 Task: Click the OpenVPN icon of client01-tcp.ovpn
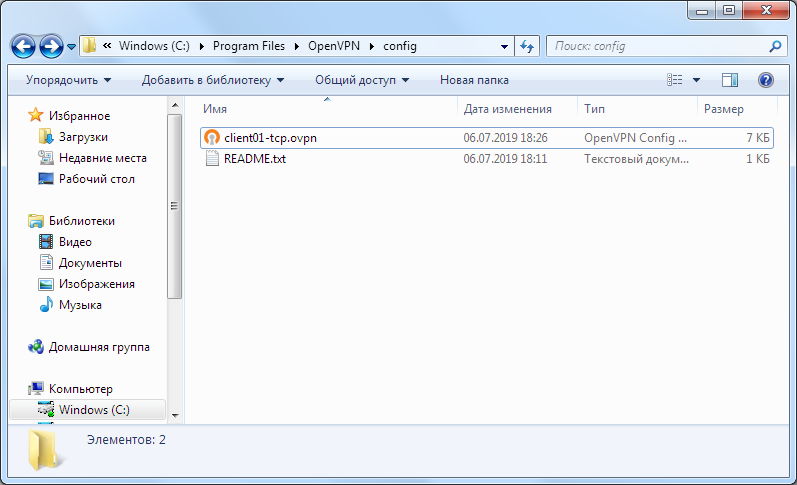(x=211, y=138)
